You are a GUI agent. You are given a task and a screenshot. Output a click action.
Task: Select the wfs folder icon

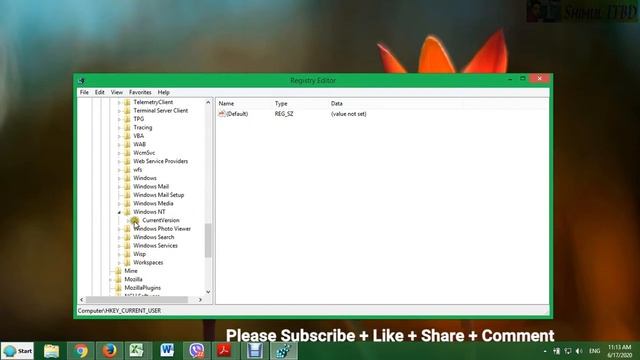127,169
